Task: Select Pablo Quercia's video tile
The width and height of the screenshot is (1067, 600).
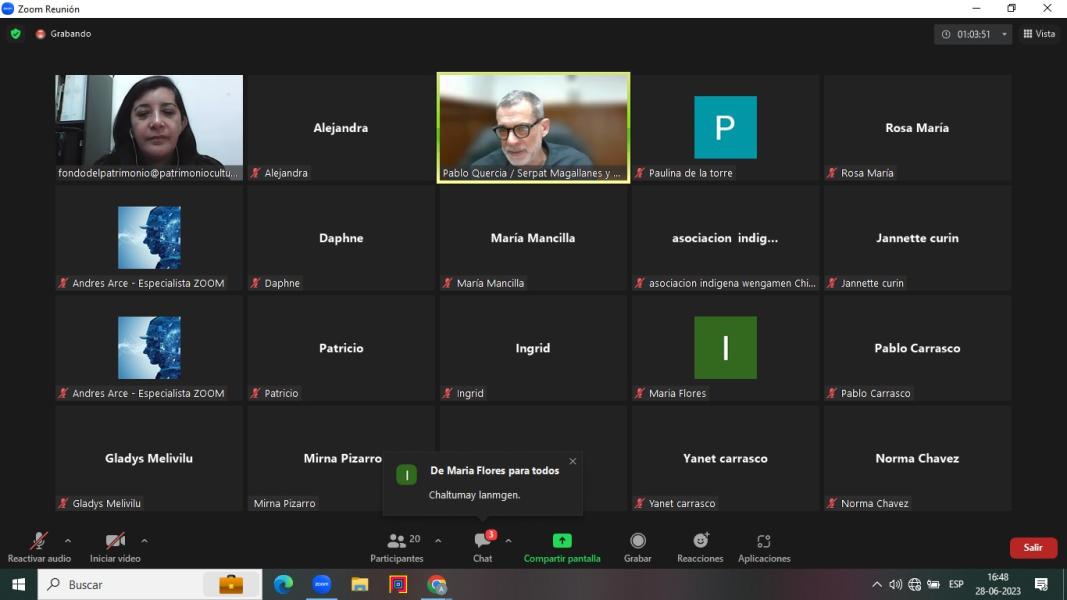Action: click(533, 122)
